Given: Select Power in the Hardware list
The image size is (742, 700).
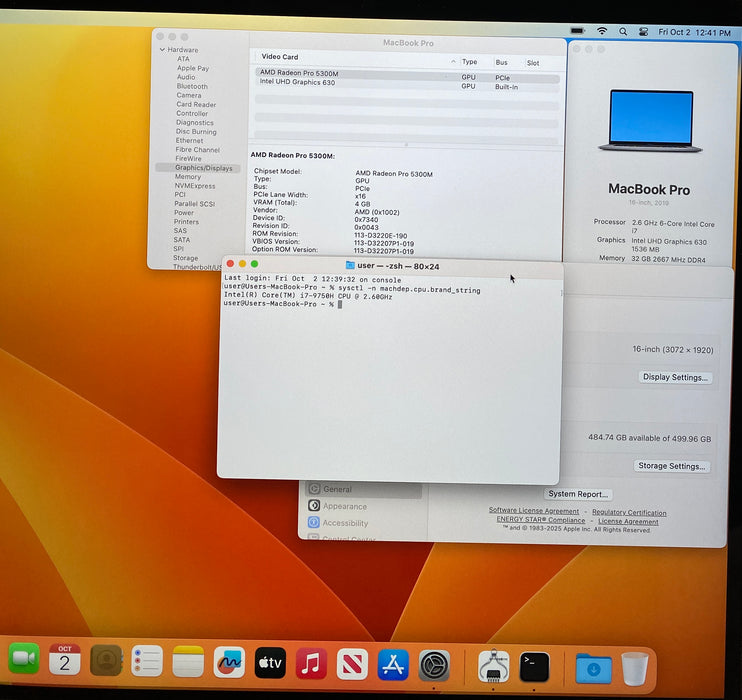Looking at the screenshot, I should 184,213.
